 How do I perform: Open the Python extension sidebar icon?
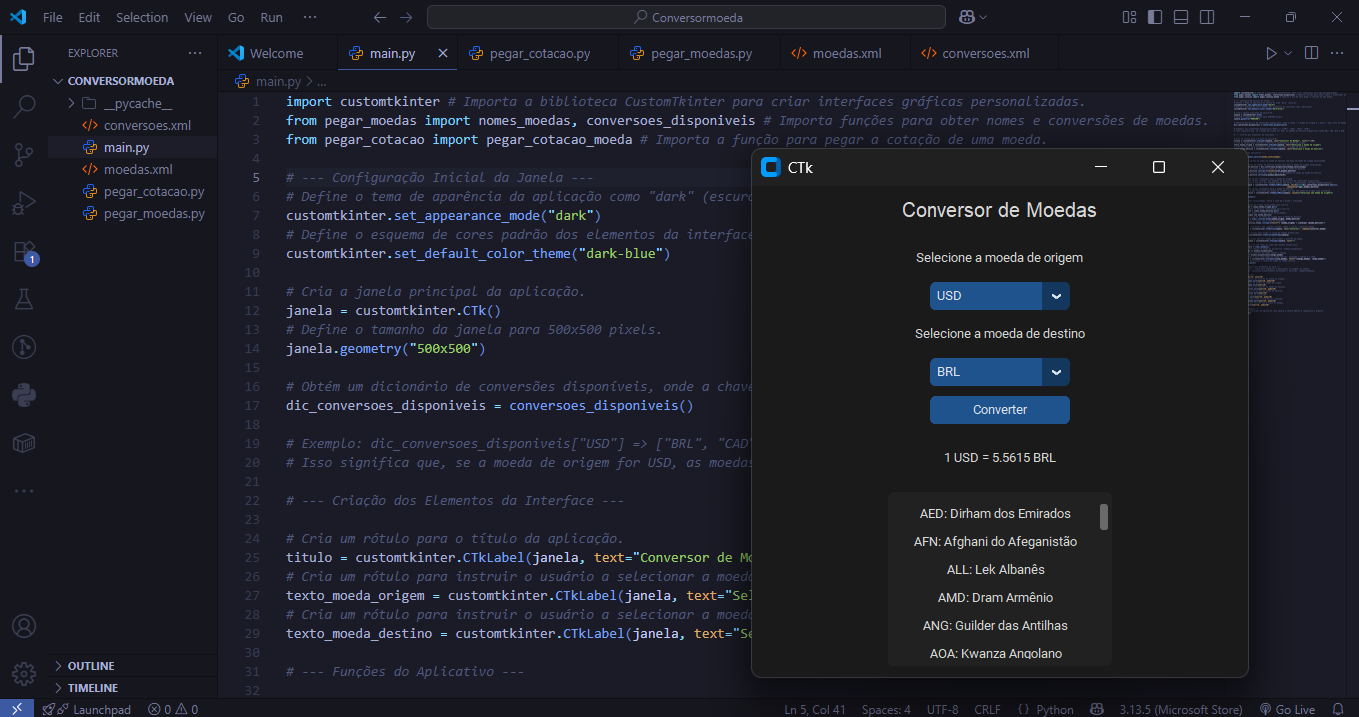click(24, 395)
